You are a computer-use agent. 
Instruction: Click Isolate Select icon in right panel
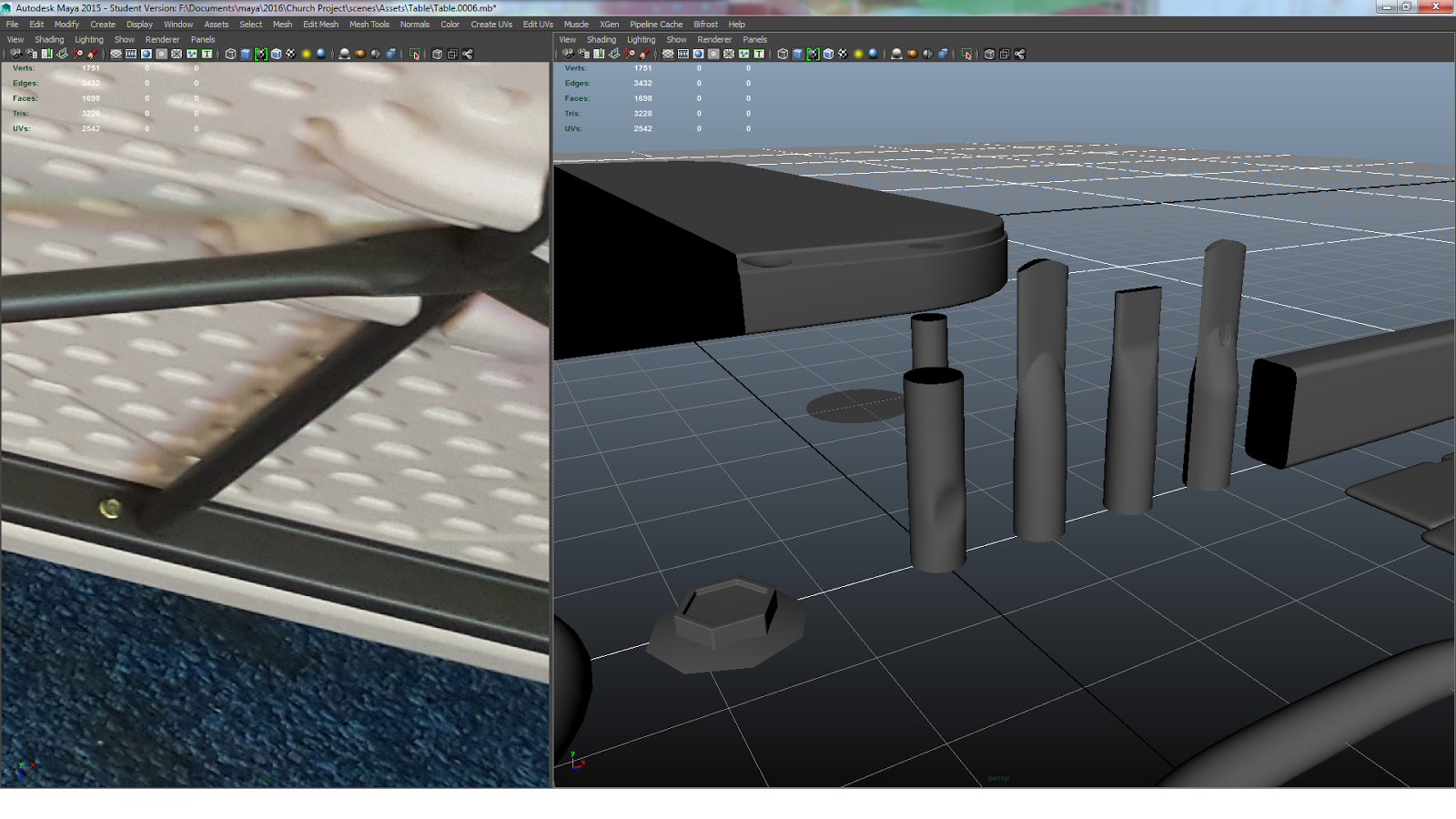(x=967, y=54)
